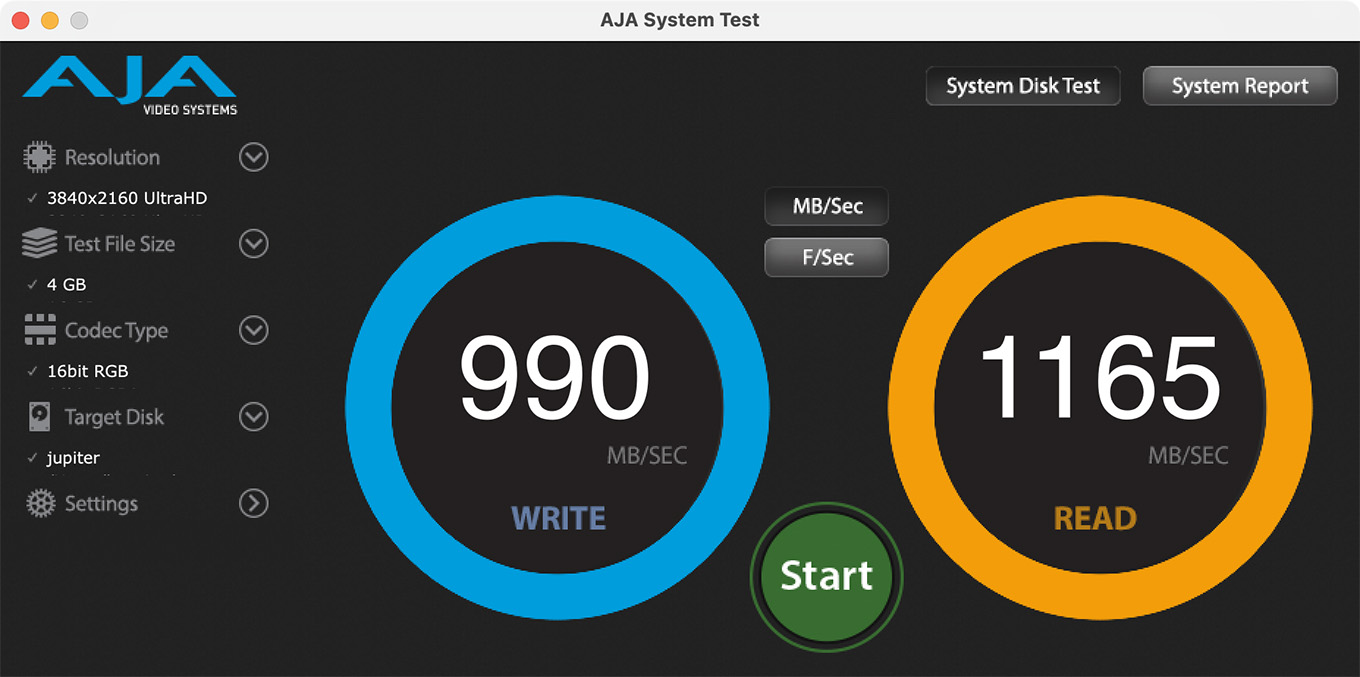Switch units to MB/Sec
This screenshot has width=1360, height=677.
(826, 207)
